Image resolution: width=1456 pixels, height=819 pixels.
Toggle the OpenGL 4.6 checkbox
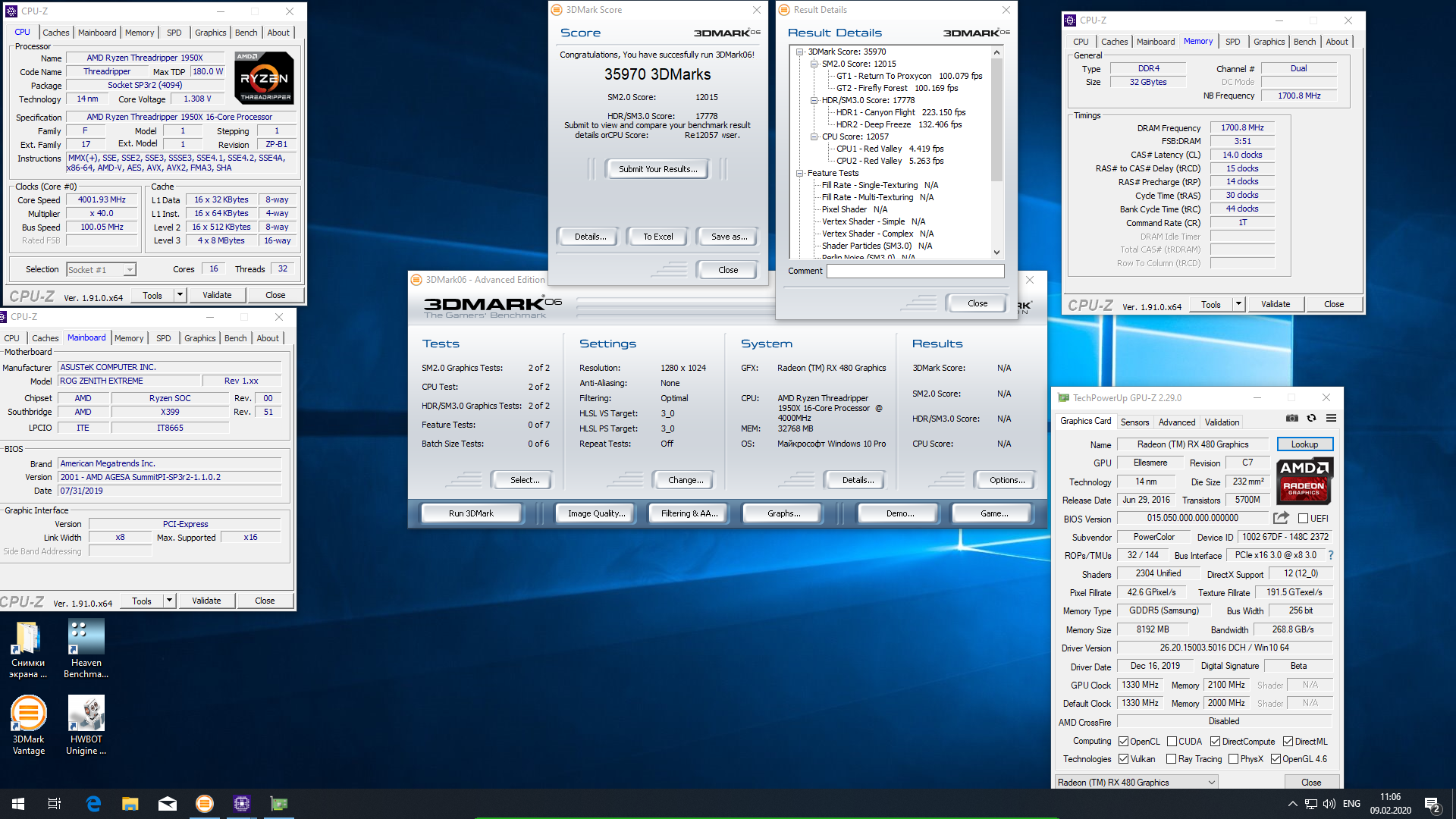pos(1276,759)
